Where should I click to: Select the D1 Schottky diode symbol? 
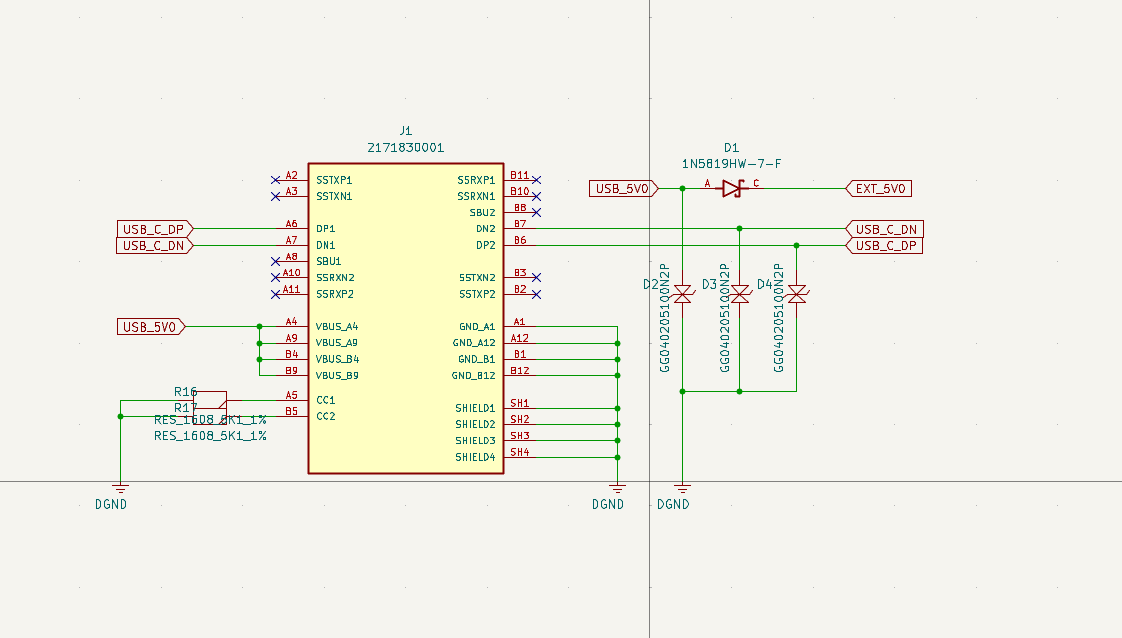(733, 188)
